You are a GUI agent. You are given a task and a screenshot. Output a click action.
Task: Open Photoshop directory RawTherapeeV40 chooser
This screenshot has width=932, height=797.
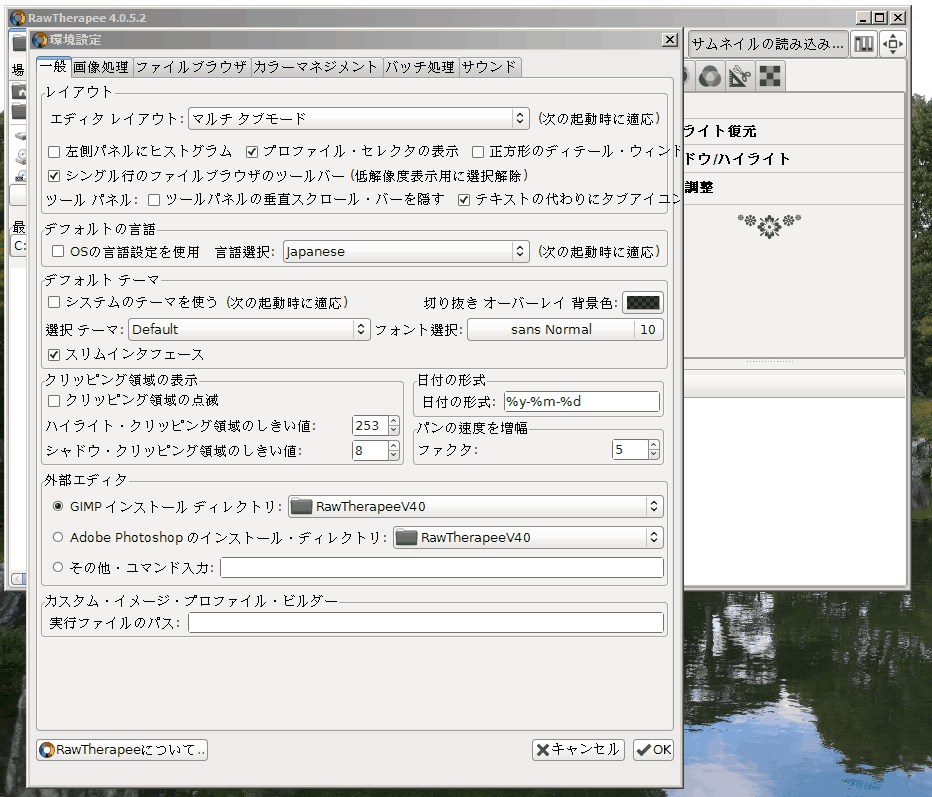pos(528,537)
